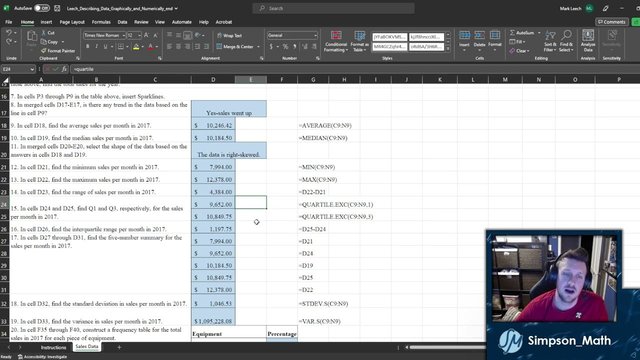Click AutoSum
This screenshot has height=360, width=640.
(522, 33)
